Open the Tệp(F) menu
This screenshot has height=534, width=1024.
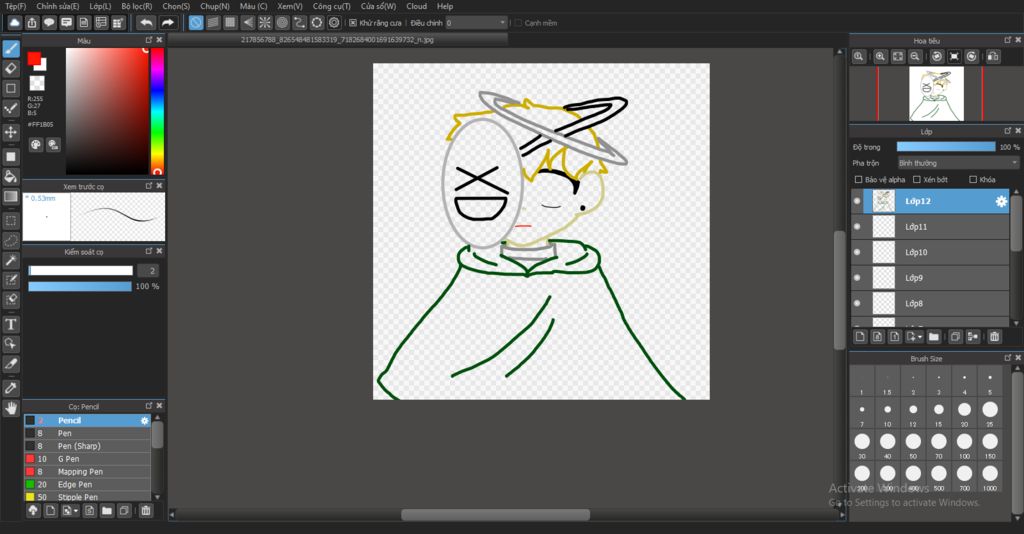16,6
